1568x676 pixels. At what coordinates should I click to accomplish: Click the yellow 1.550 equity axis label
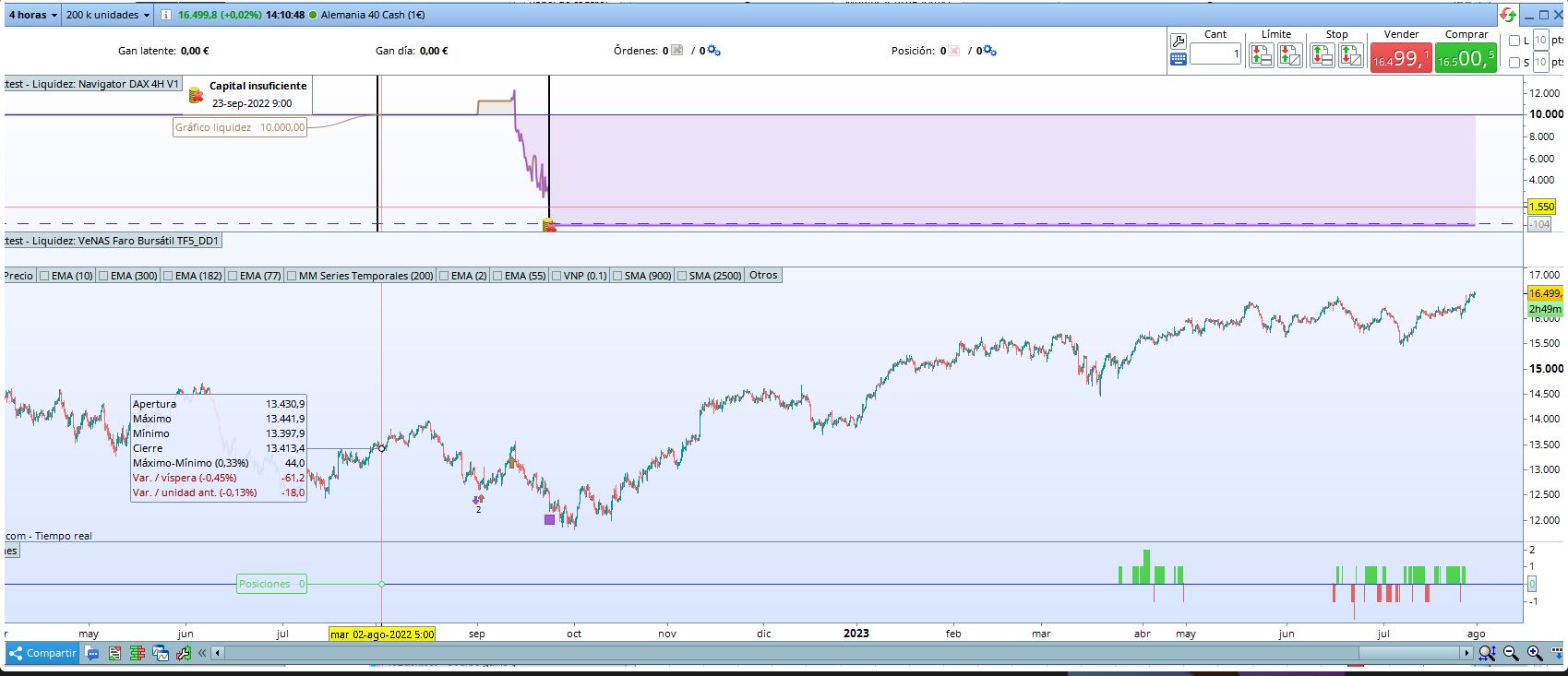[1542, 207]
